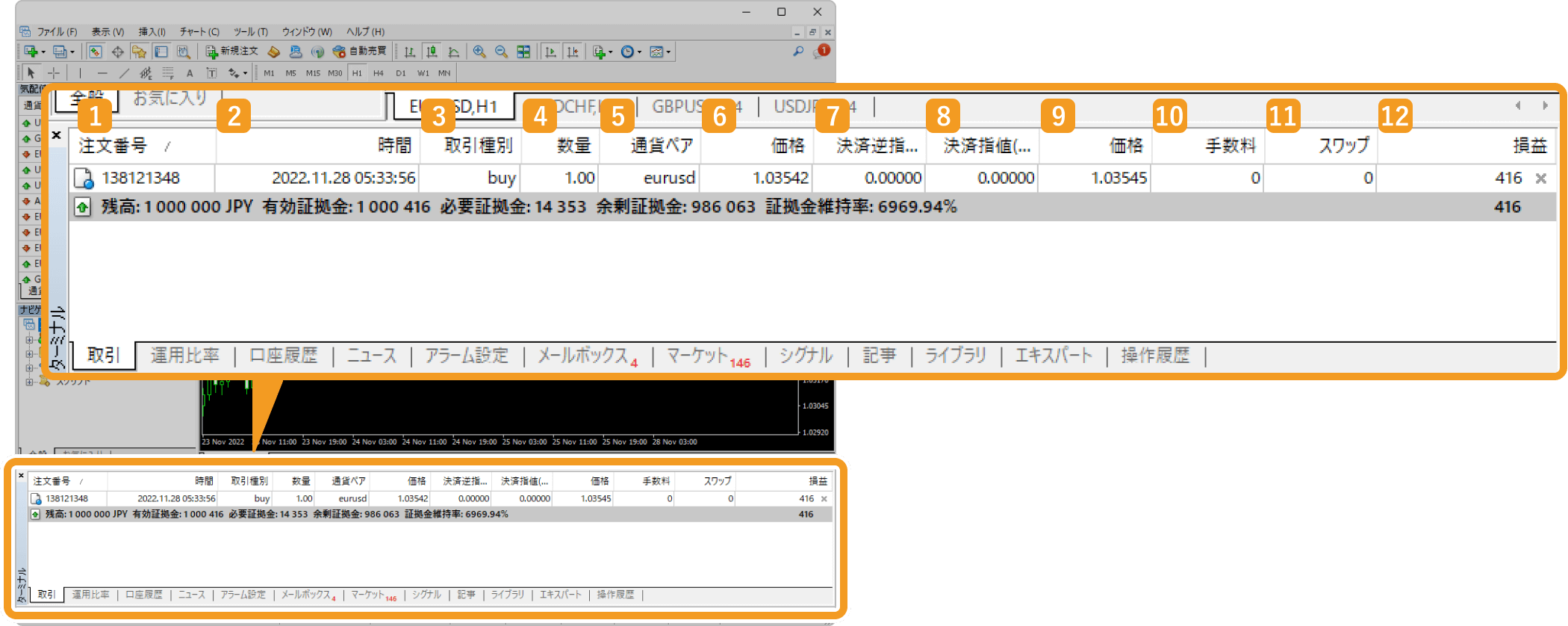Screen dimensions: 1568x626
Task: Open the ツール (T) menu
Action: [251, 32]
